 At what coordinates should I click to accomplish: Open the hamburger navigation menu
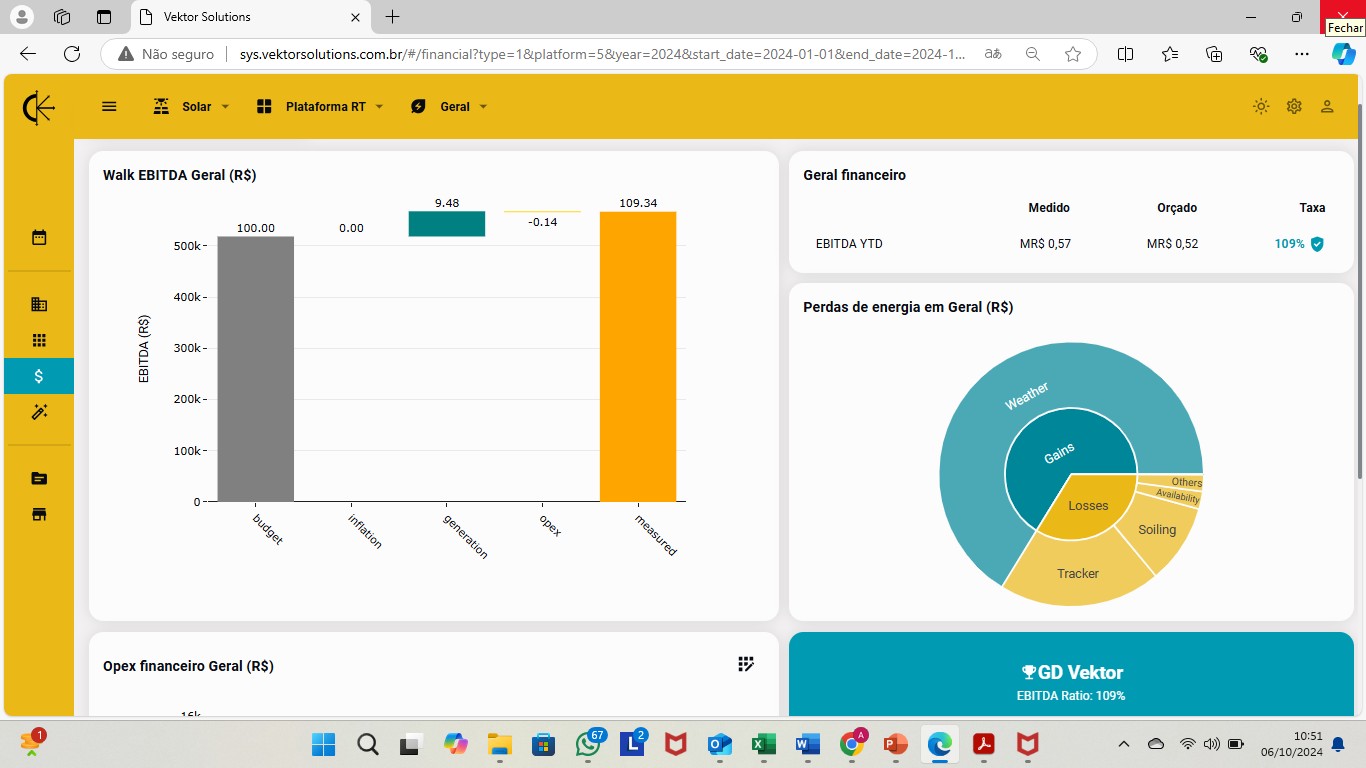[x=109, y=106]
